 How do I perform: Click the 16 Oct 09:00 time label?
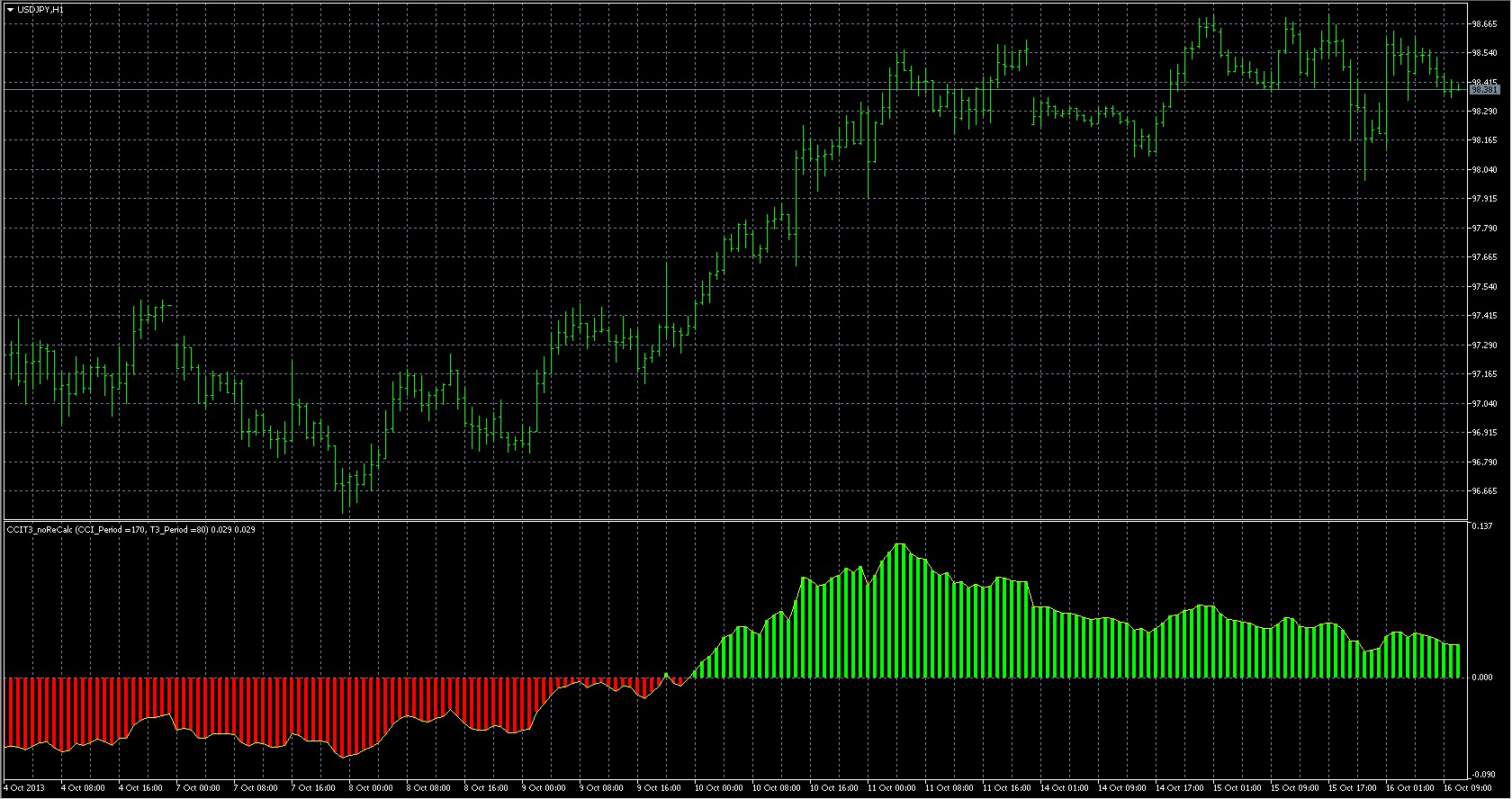[1467, 788]
